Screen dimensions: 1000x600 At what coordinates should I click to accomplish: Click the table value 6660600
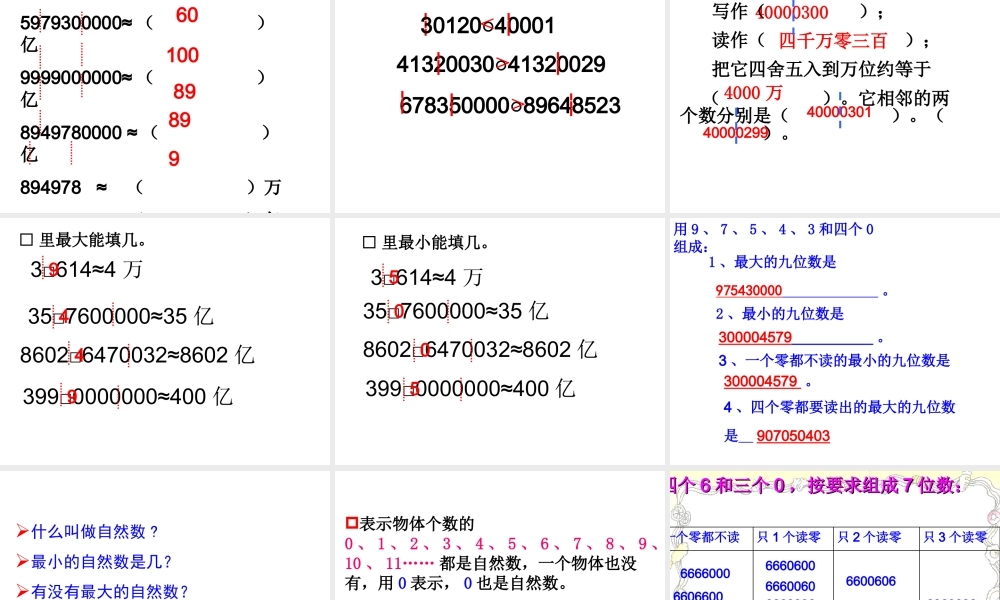click(x=790, y=566)
